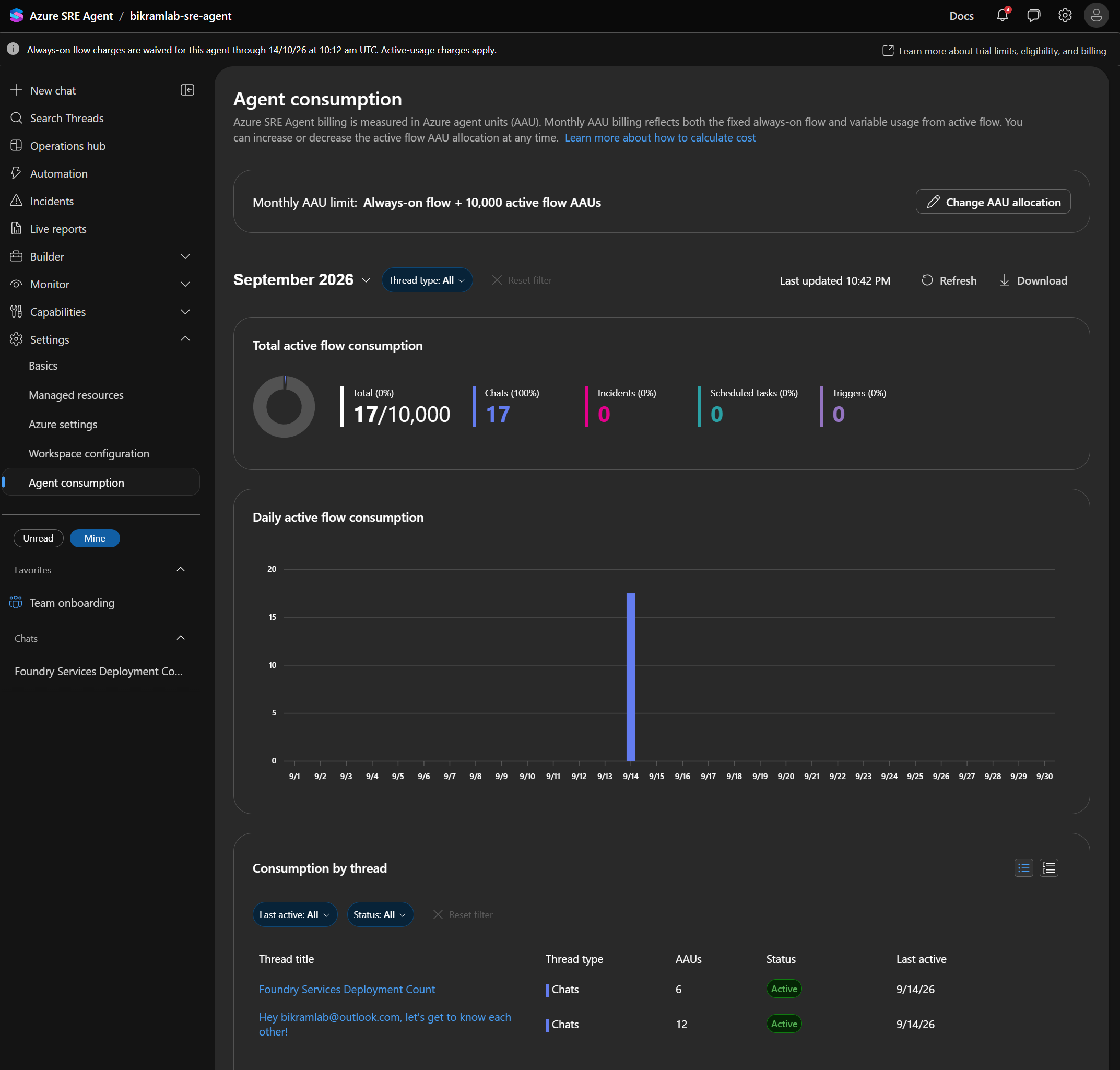The width and height of the screenshot is (1120, 1070).
Task: Open the Last active: All dropdown
Action: 295,914
